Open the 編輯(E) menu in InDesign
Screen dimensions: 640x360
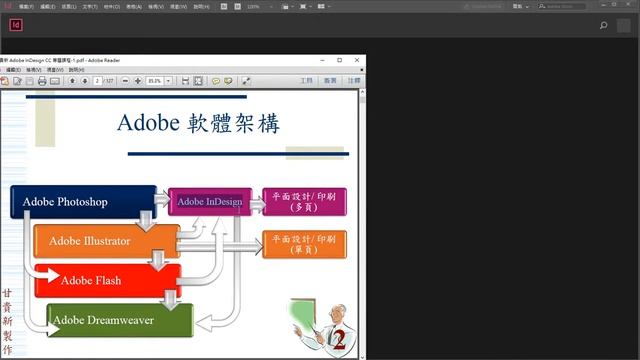coord(48,7)
